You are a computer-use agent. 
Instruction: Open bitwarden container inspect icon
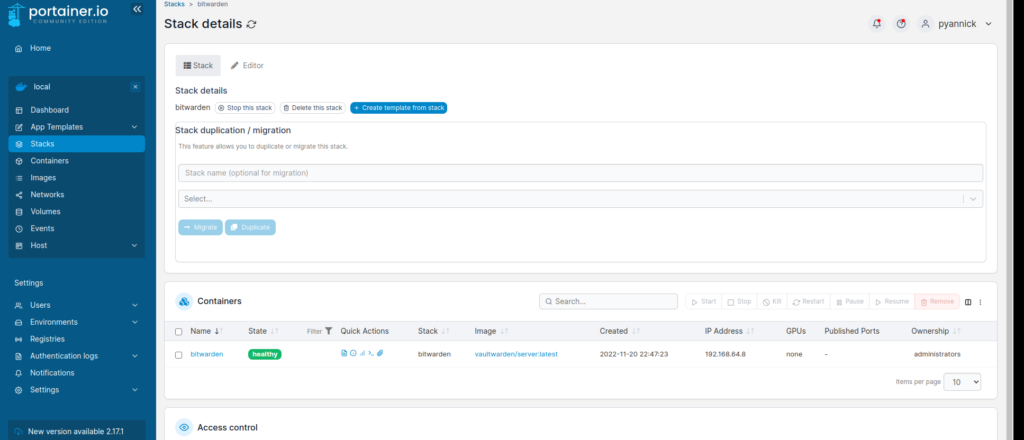pos(353,353)
